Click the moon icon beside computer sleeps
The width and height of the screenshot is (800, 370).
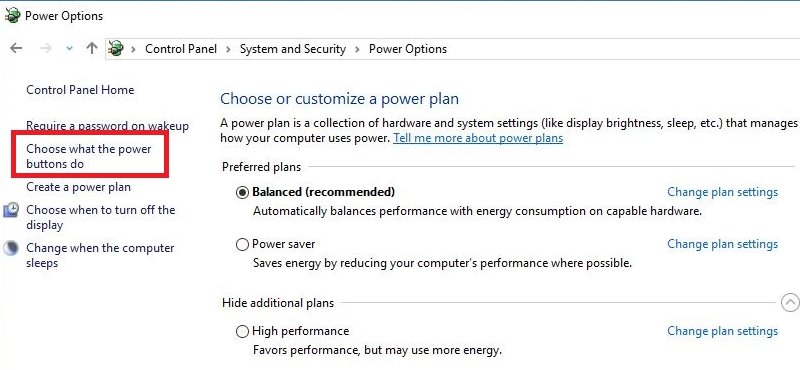pos(11,248)
